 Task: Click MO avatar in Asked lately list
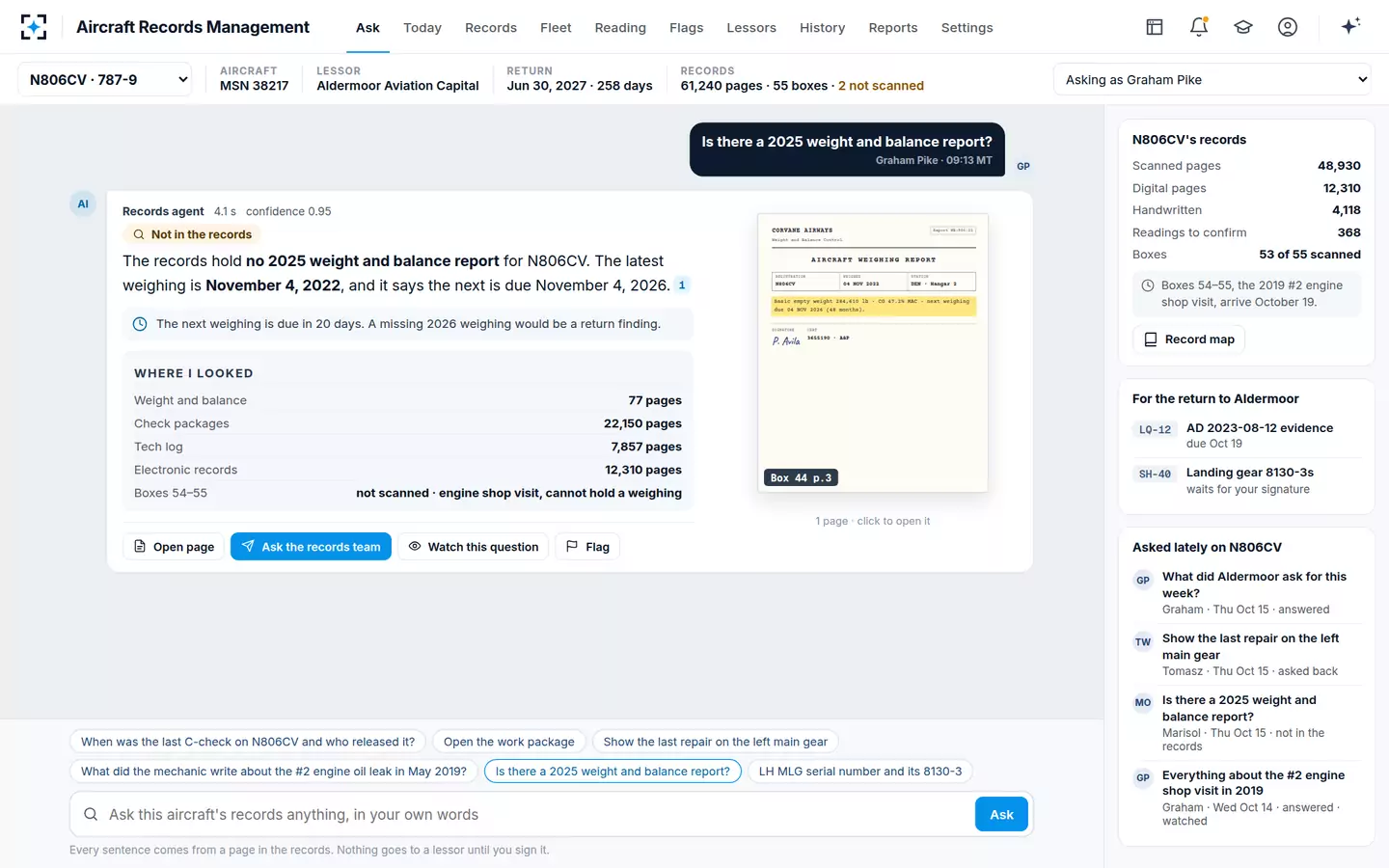pos(1143,703)
